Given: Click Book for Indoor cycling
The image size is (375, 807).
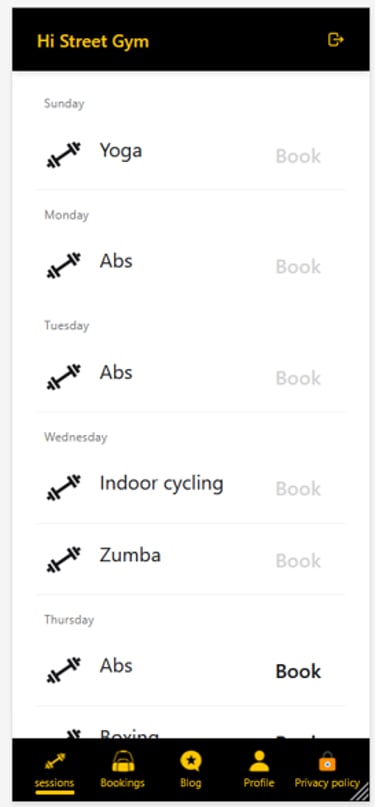Looking at the screenshot, I should coord(298,488).
